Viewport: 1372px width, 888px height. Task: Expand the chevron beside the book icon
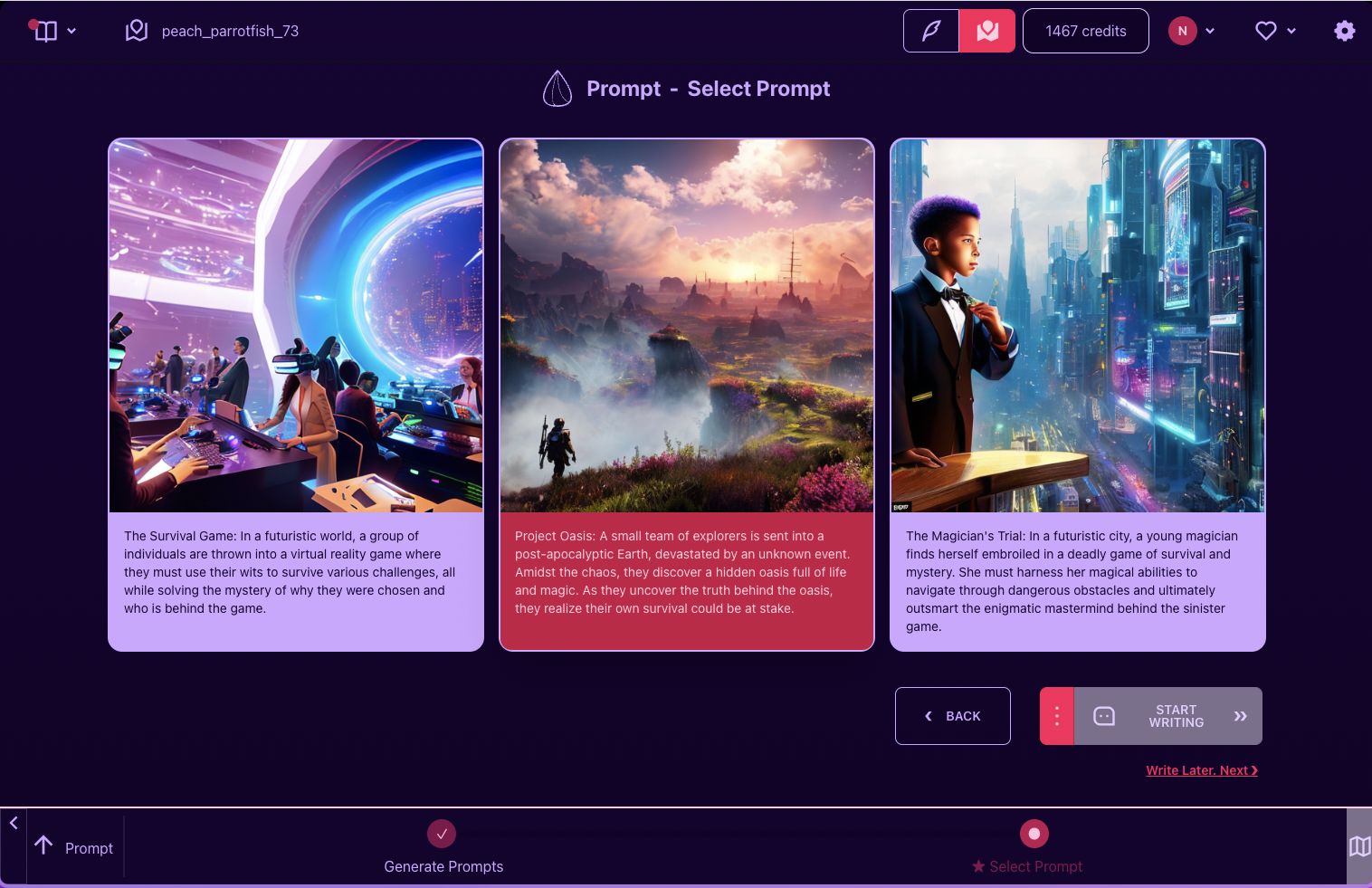click(x=71, y=31)
